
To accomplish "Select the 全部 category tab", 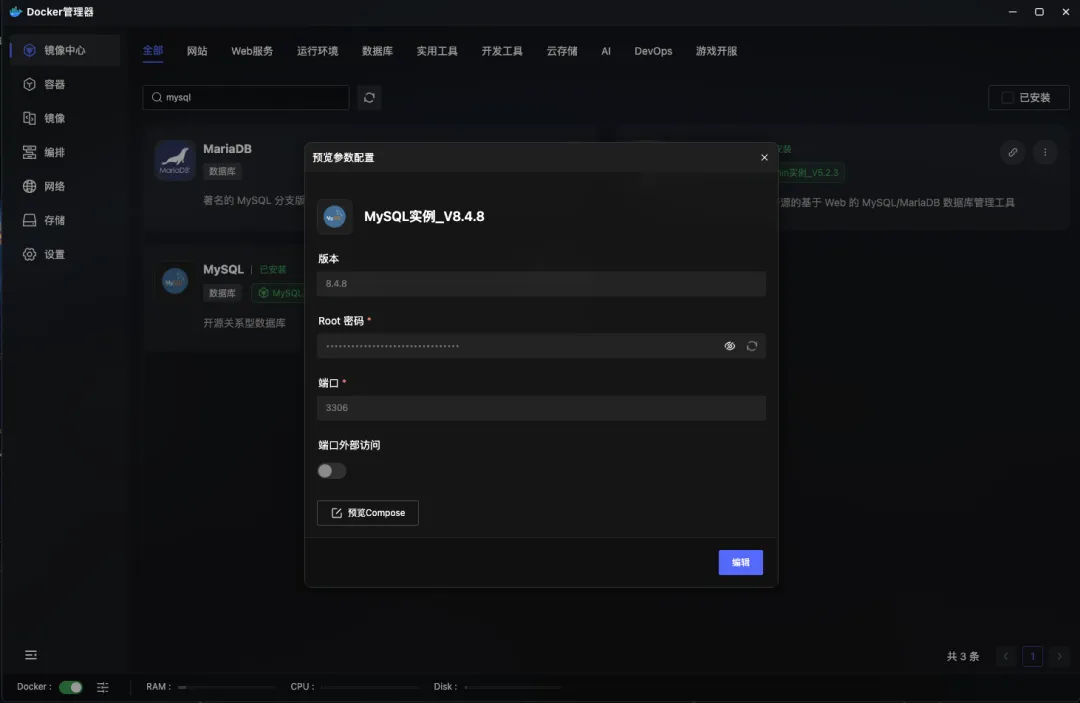I will 153,51.
